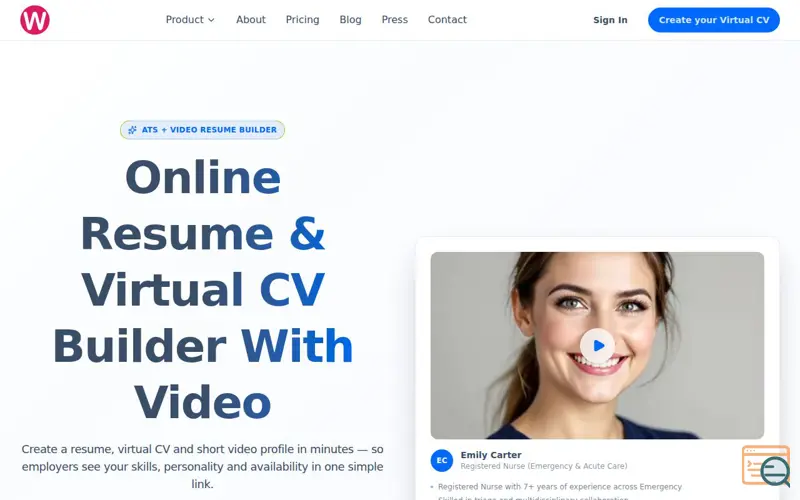Open the About page
800x500 pixels.
pyautogui.click(x=251, y=20)
